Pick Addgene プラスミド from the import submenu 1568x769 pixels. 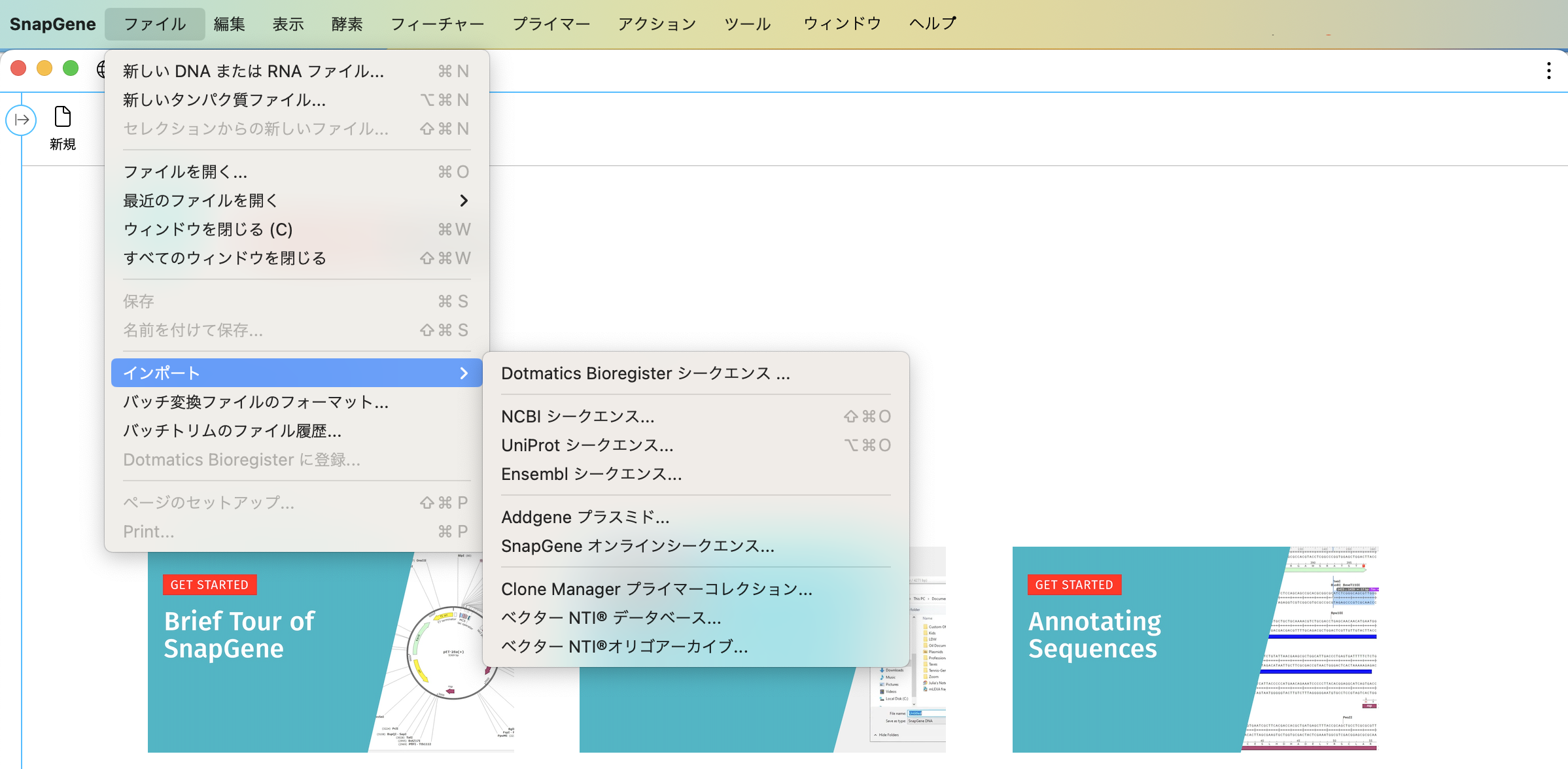[x=585, y=517]
